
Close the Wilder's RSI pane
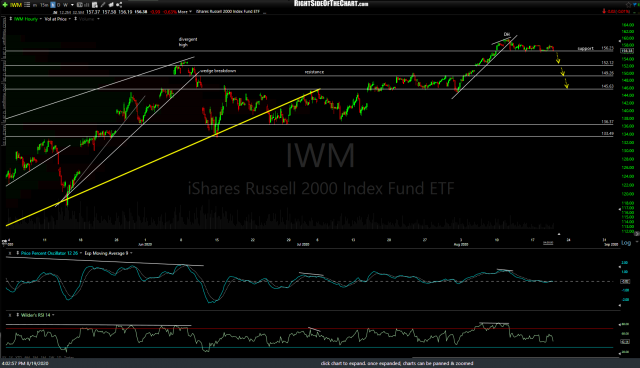[10, 315]
